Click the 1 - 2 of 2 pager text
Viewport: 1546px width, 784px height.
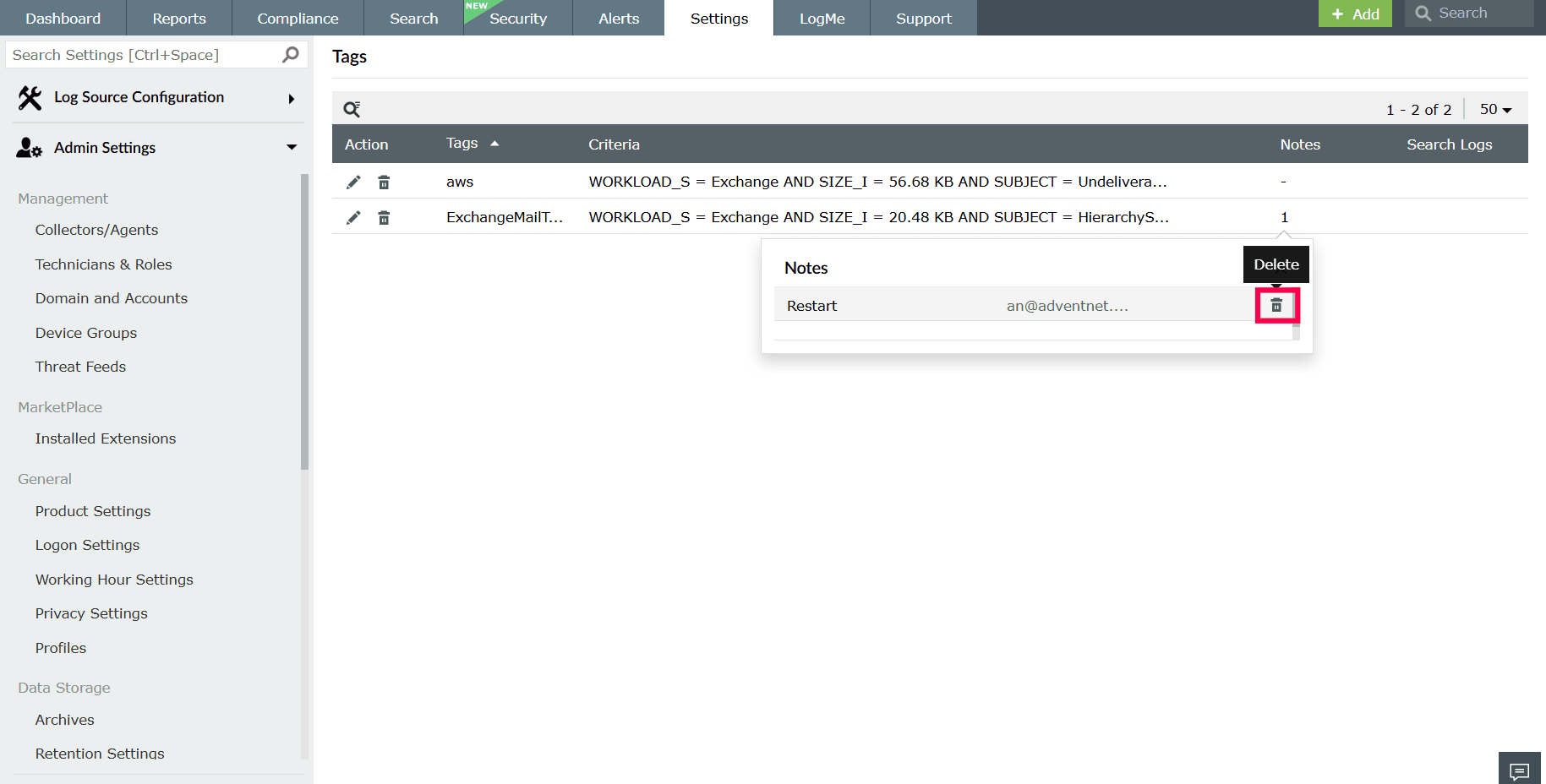1418,110
